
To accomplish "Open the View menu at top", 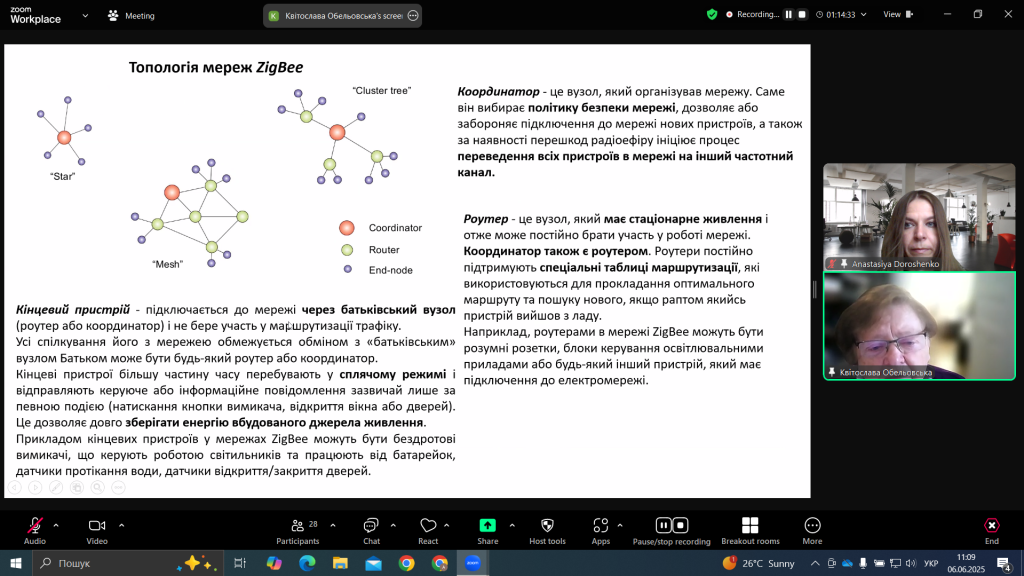I will click(x=892, y=15).
